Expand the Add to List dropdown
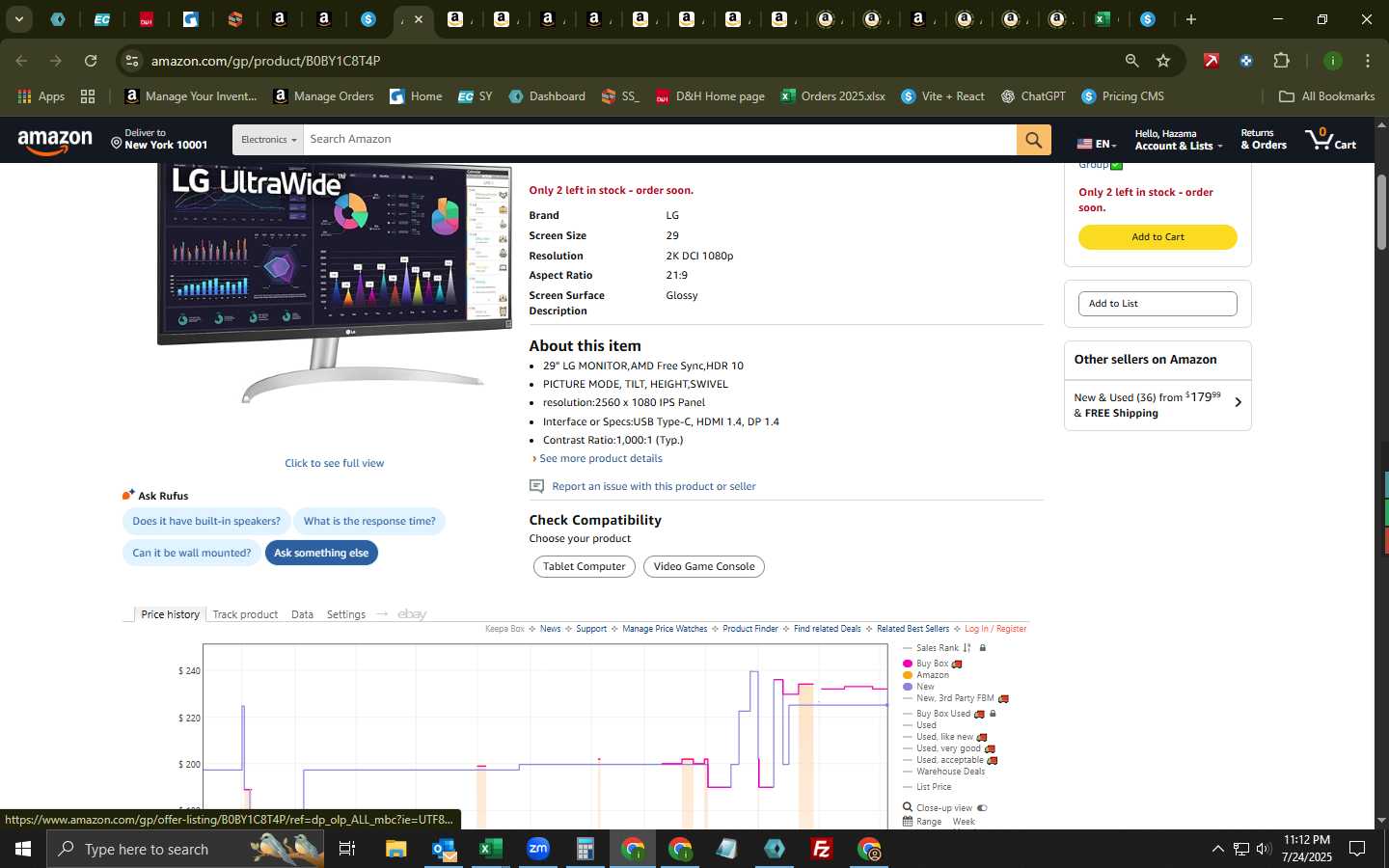This screenshot has width=1389, height=868. (1157, 304)
